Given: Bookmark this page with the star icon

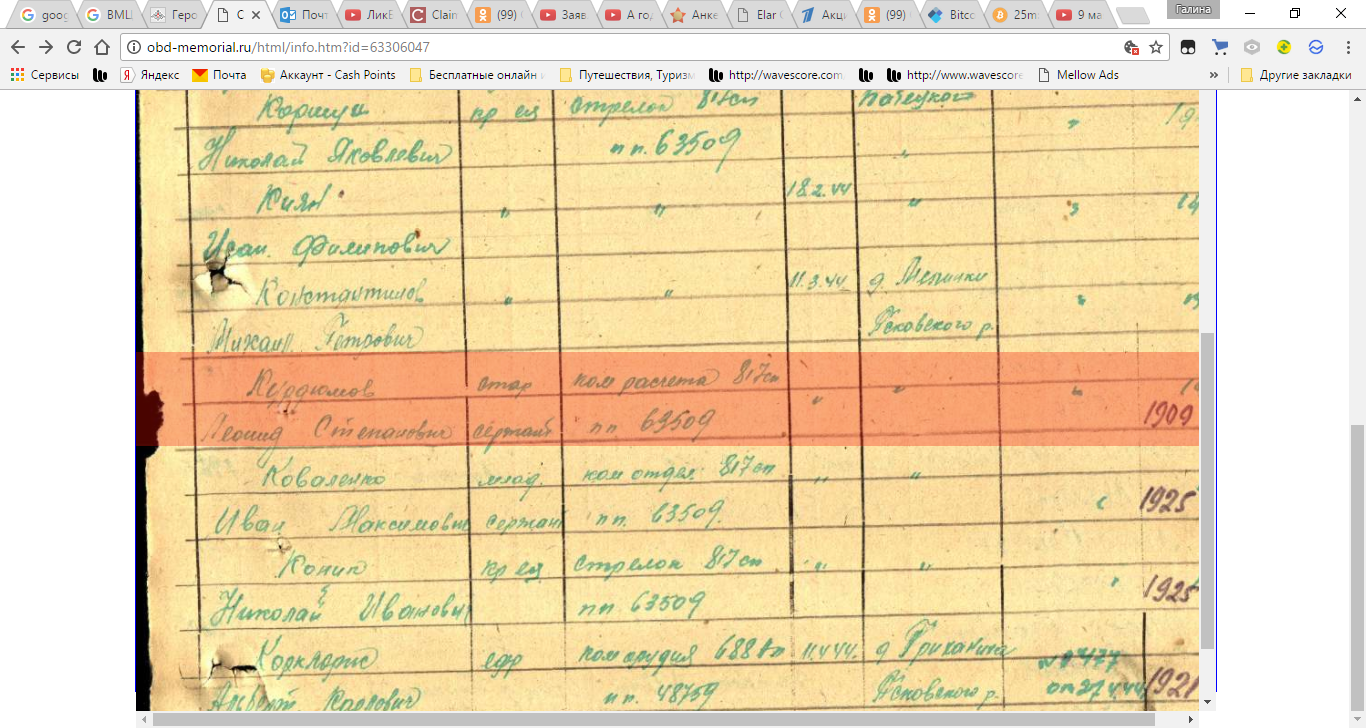Looking at the screenshot, I should pos(1156,47).
